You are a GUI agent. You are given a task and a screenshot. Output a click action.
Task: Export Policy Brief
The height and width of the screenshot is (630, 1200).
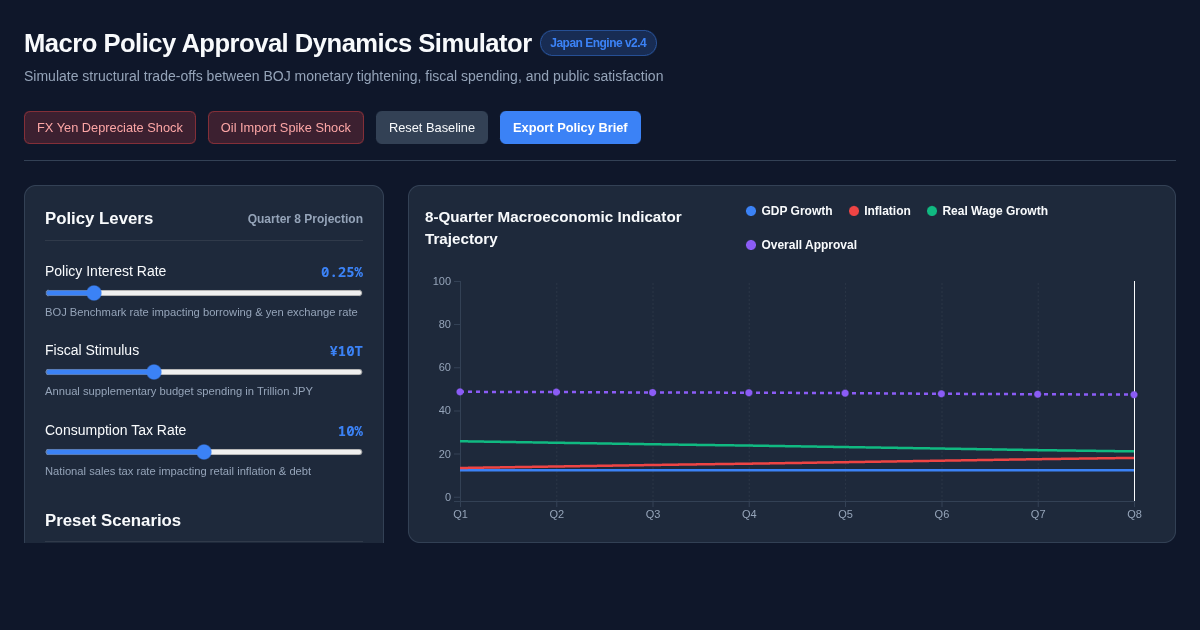click(x=570, y=127)
